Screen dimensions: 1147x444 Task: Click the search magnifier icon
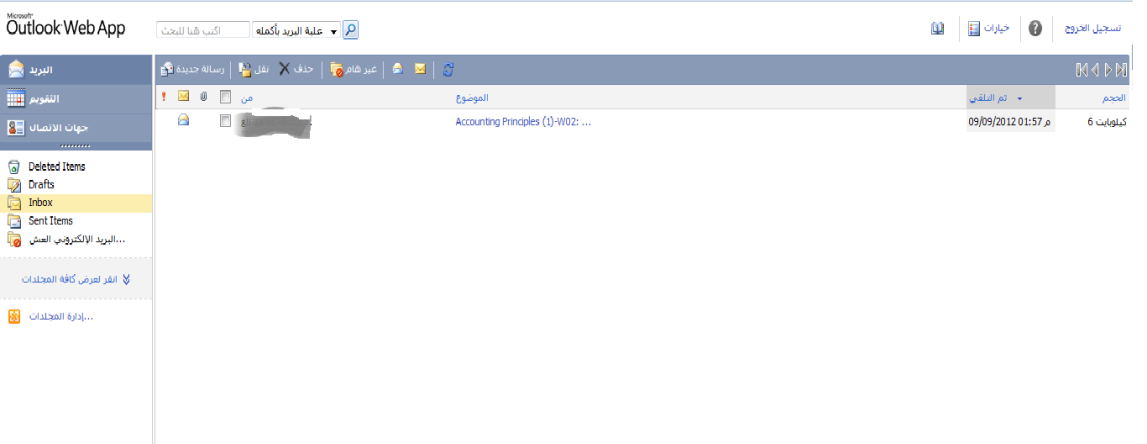pos(350,30)
